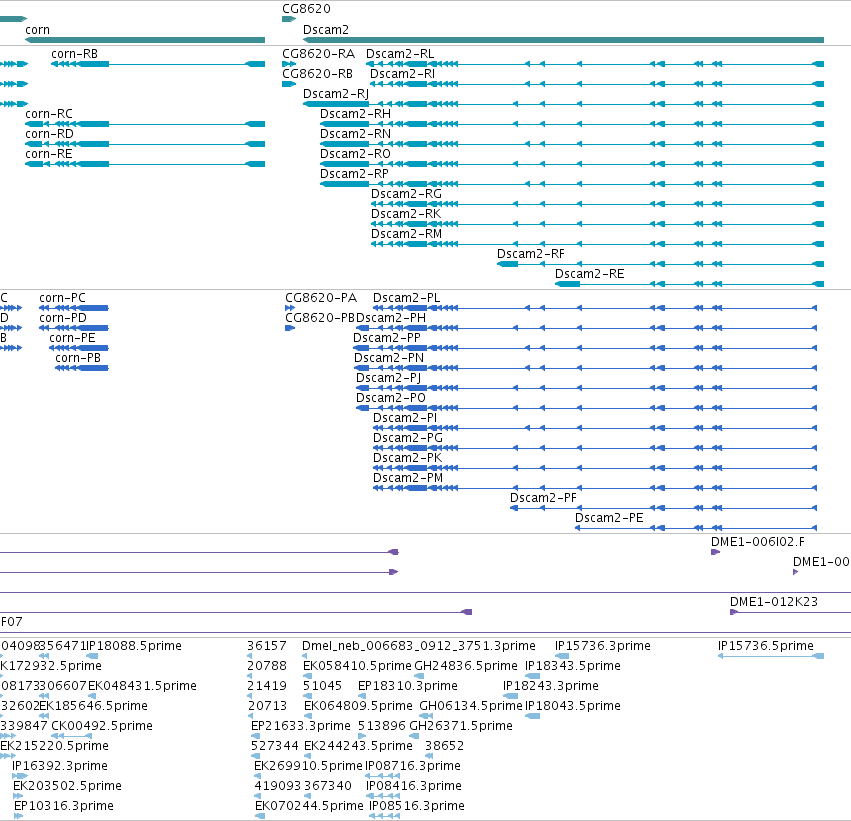Viewport: 851px width, 821px height.
Task: Click the EK185646.5prime EST label
Action: [93, 707]
